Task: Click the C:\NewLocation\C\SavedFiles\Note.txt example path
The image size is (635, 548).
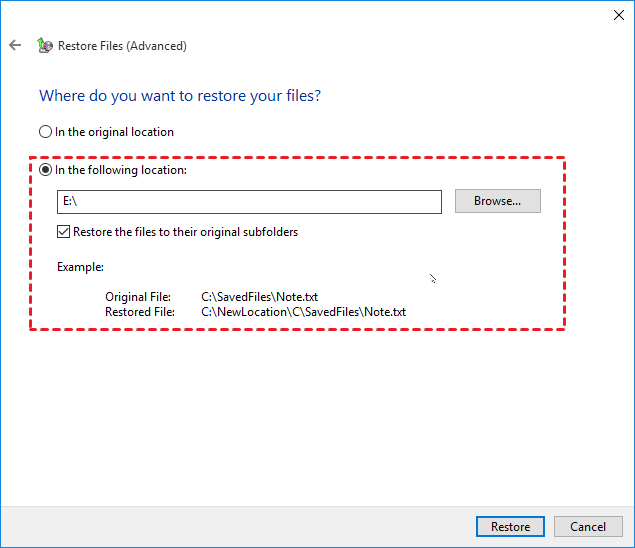Action: point(303,312)
